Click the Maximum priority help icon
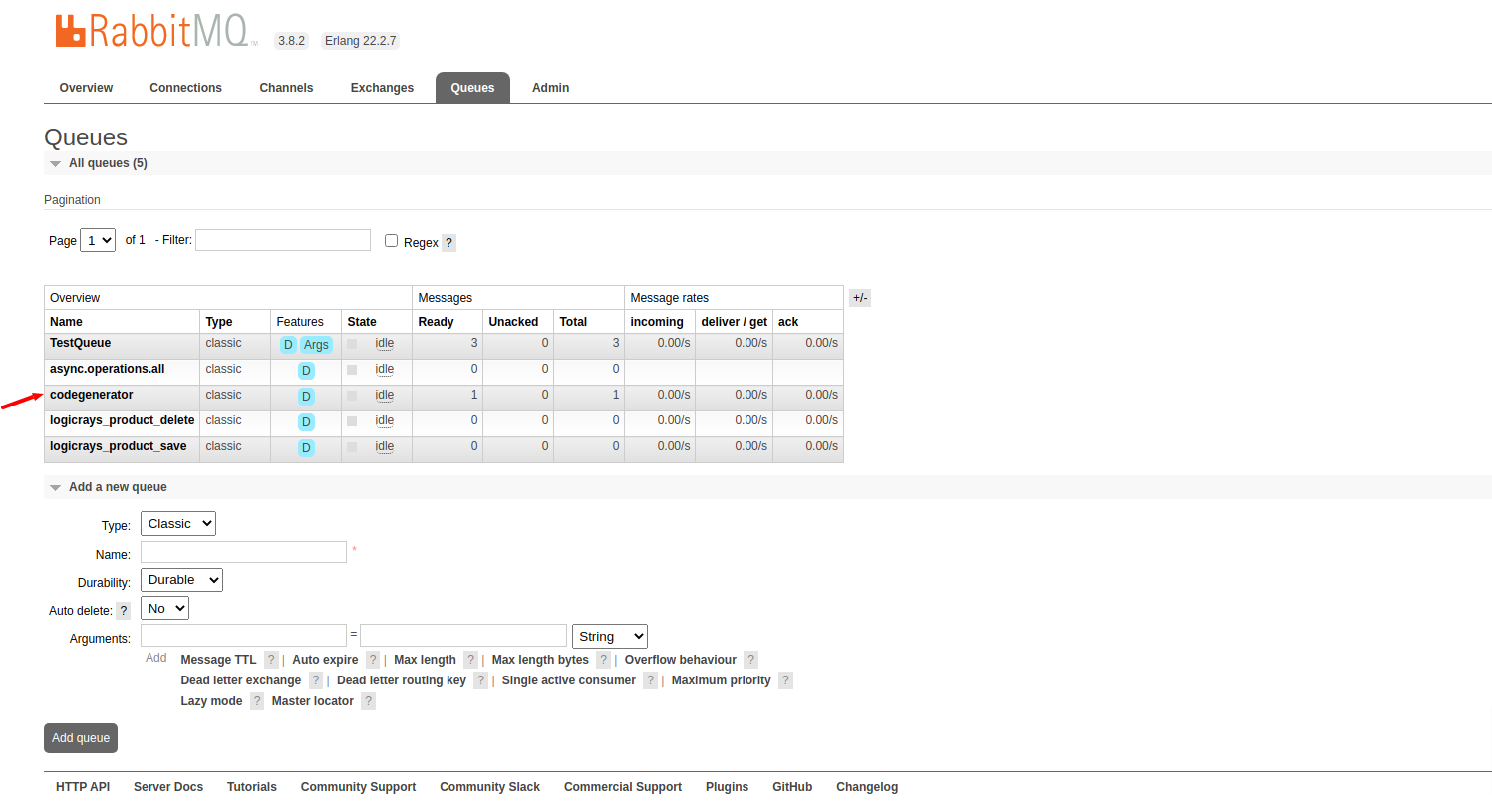The height and width of the screenshot is (812, 1492). click(786, 680)
